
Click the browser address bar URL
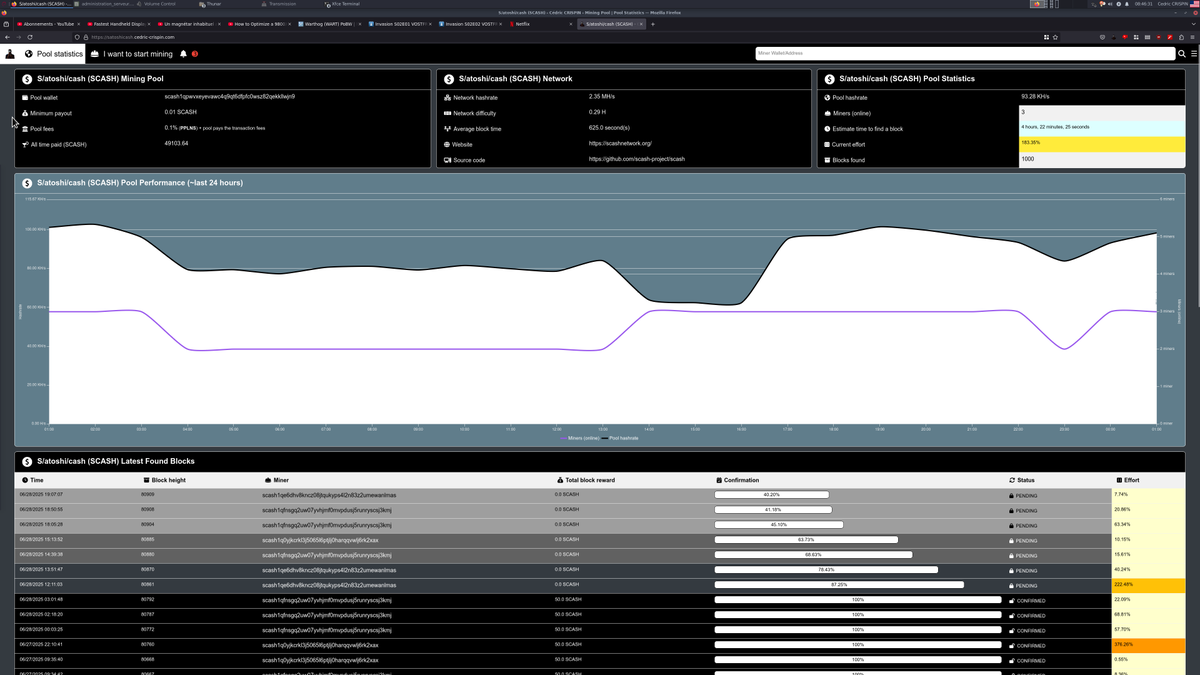[133, 37]
